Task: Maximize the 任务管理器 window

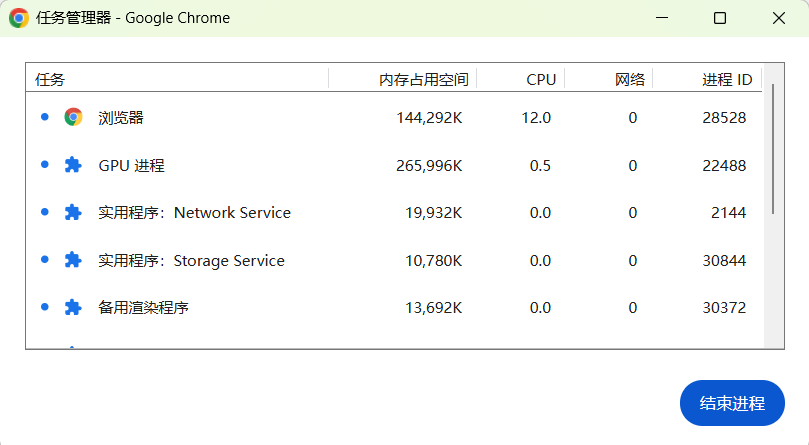Action: (720, 18)
